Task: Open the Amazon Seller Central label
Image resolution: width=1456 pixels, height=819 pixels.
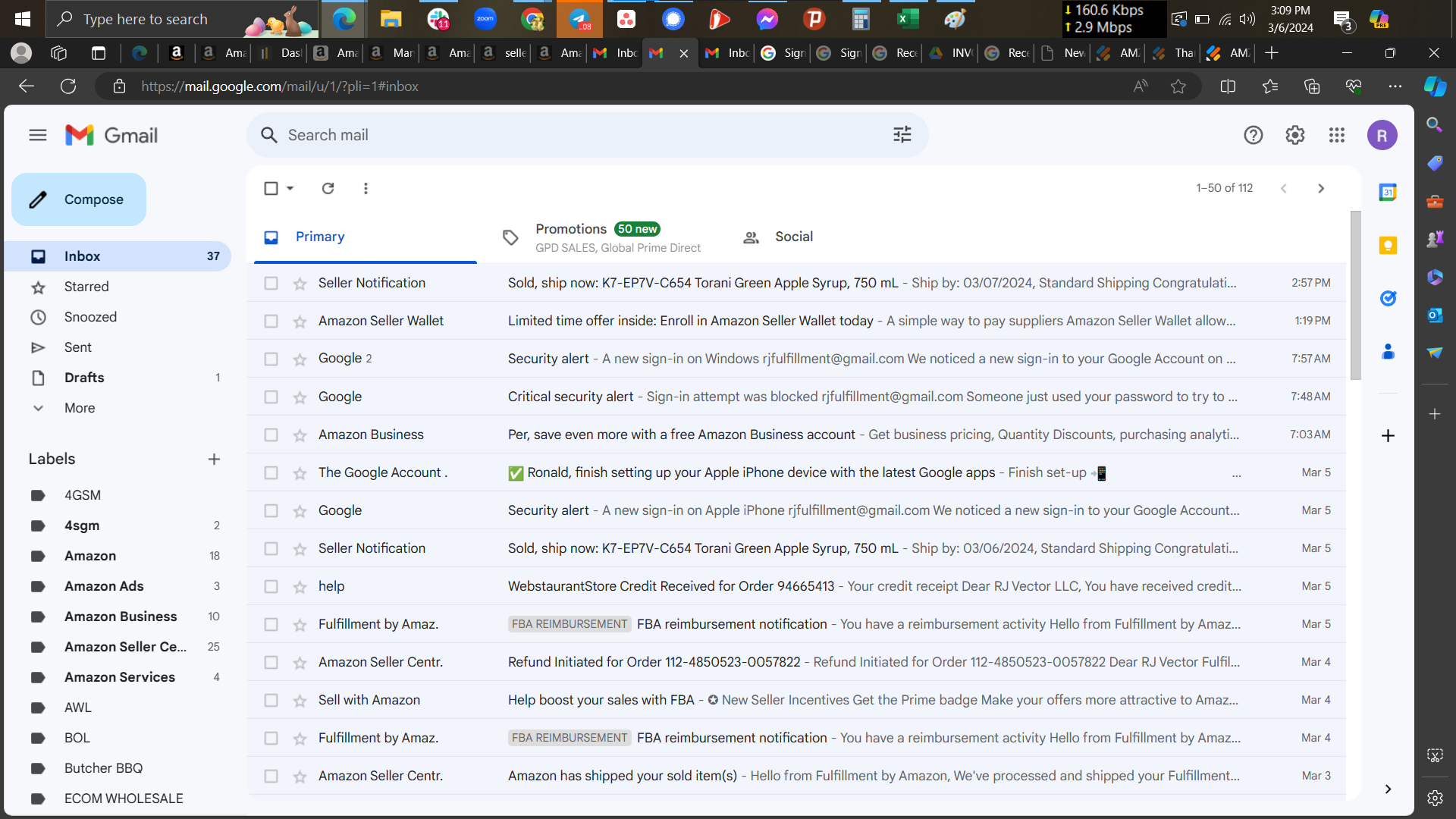Action: pyautogui.click(x=118, y=647)
